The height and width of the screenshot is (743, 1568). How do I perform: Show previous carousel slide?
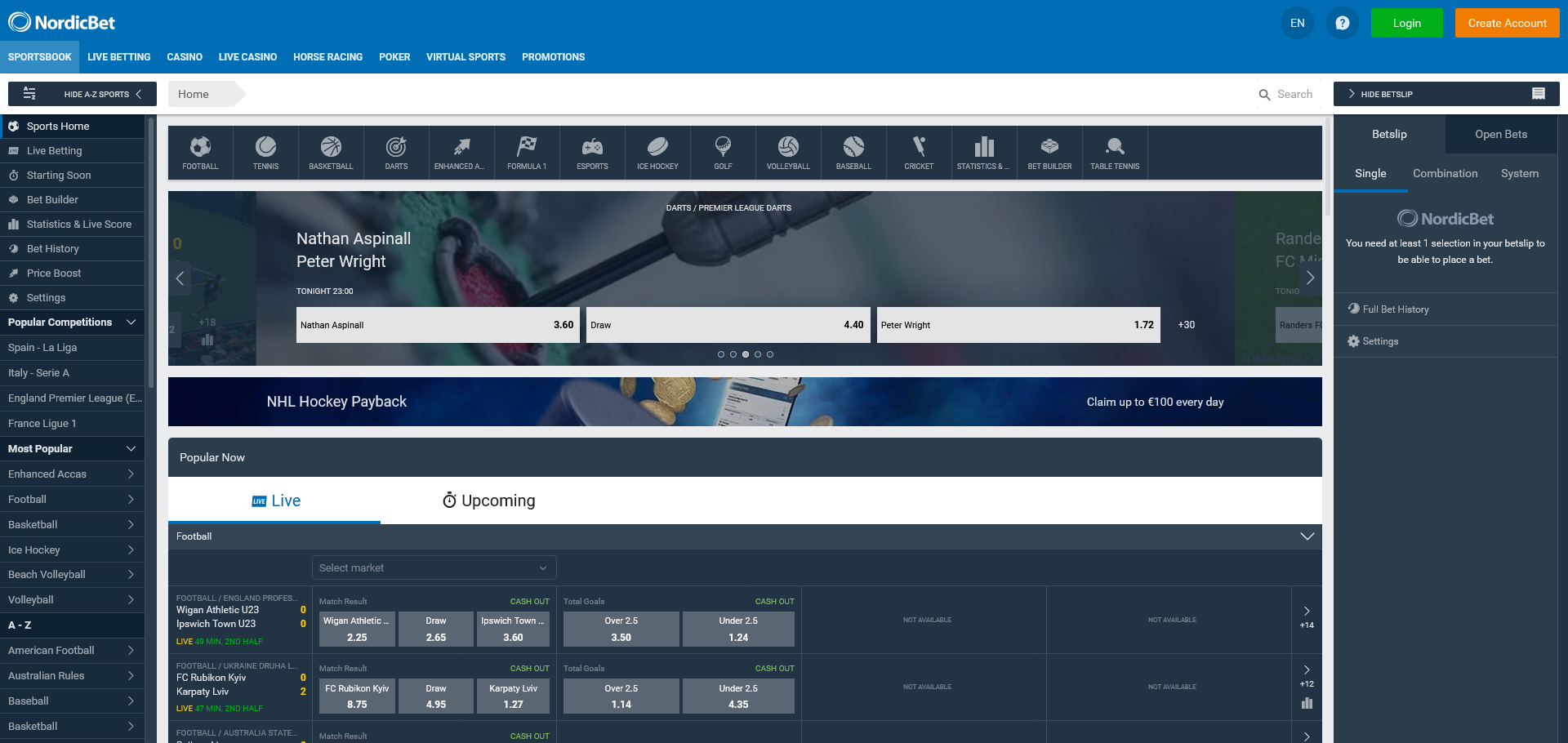click(180, 278)
